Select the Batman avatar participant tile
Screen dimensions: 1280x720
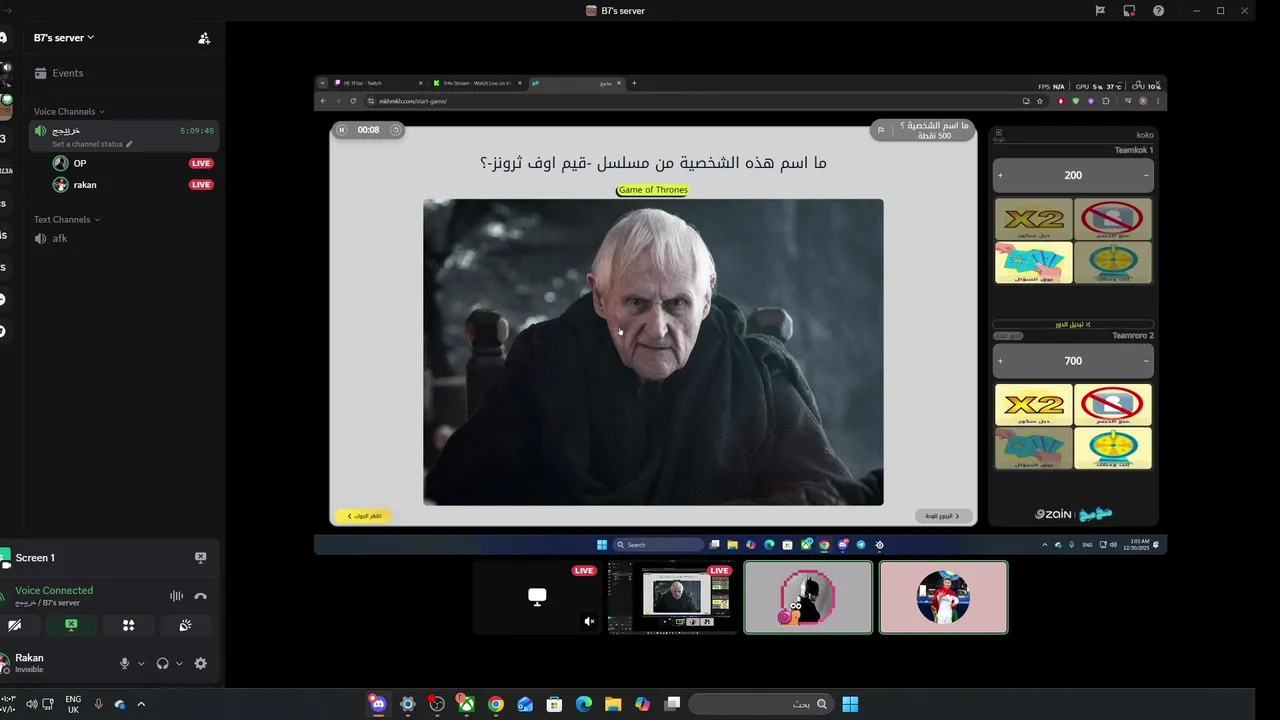click(x=808, y=597)
